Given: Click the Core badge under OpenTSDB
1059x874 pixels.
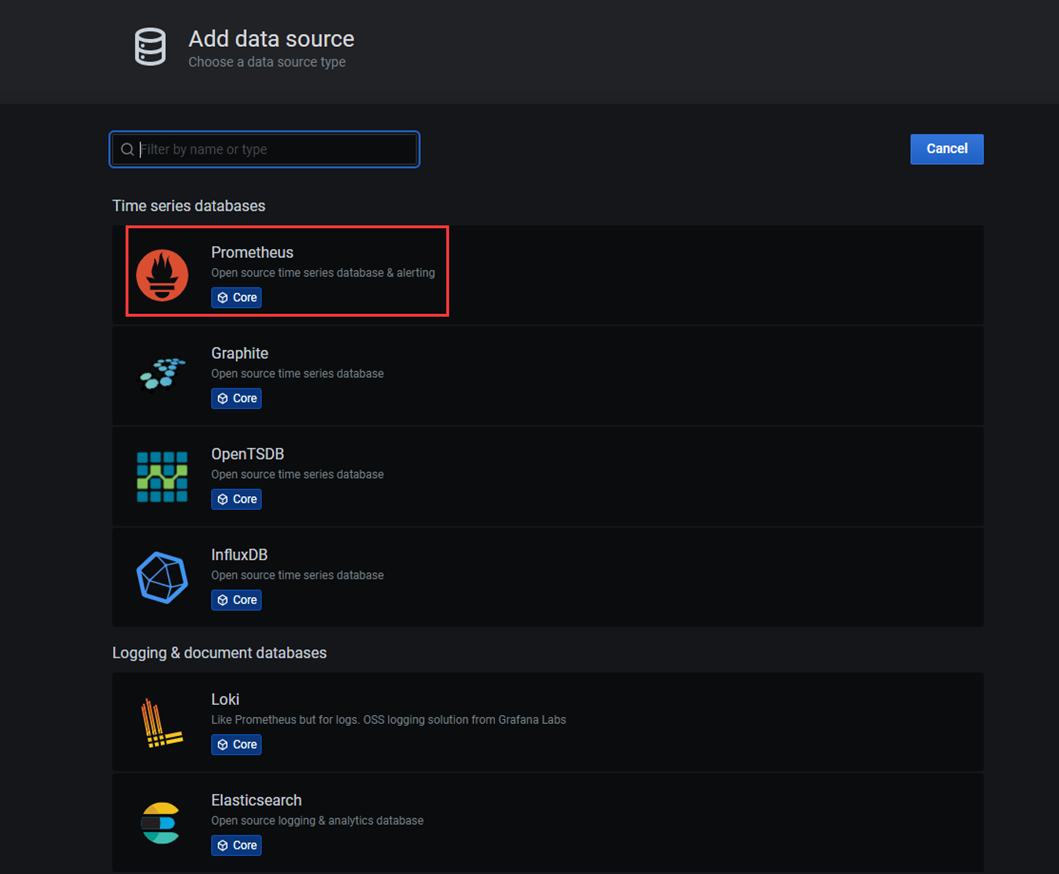Looking at the screenshot, I should click(236, 499).
